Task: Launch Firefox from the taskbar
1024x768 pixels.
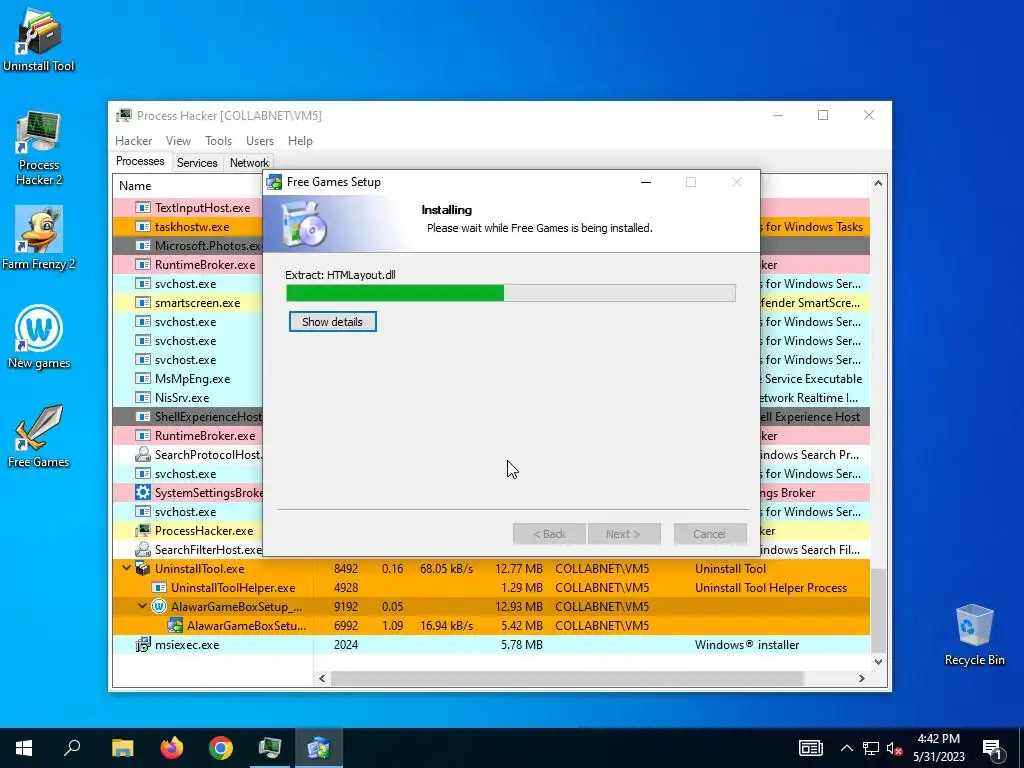Action: coord(172,748)
